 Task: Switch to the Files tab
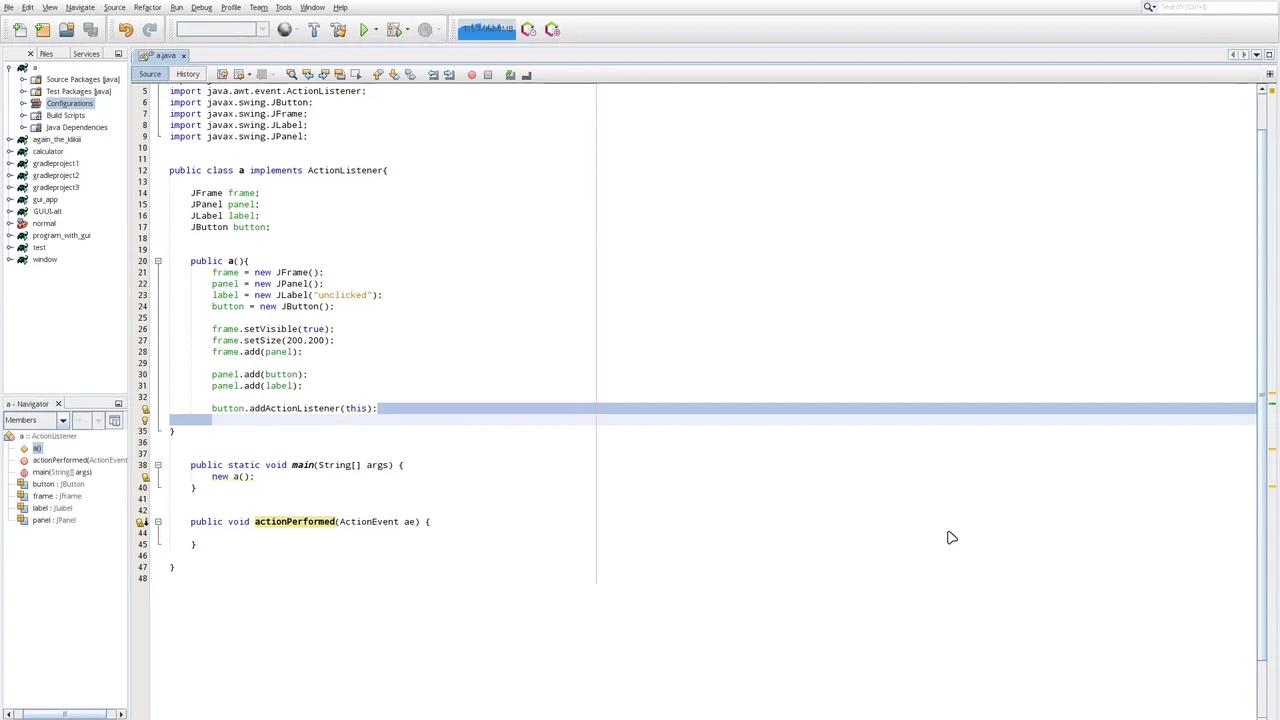[x=46, y=54]
